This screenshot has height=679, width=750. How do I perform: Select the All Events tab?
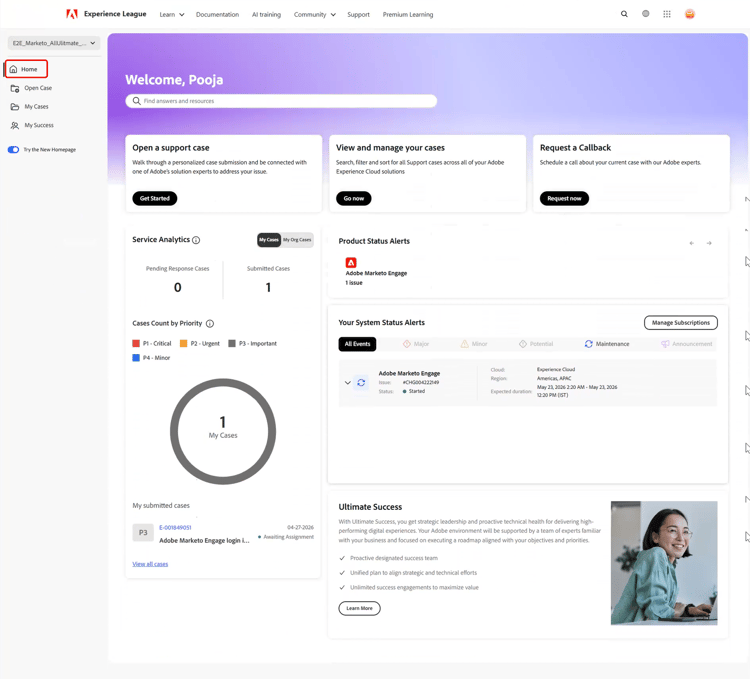click(357, 344)
